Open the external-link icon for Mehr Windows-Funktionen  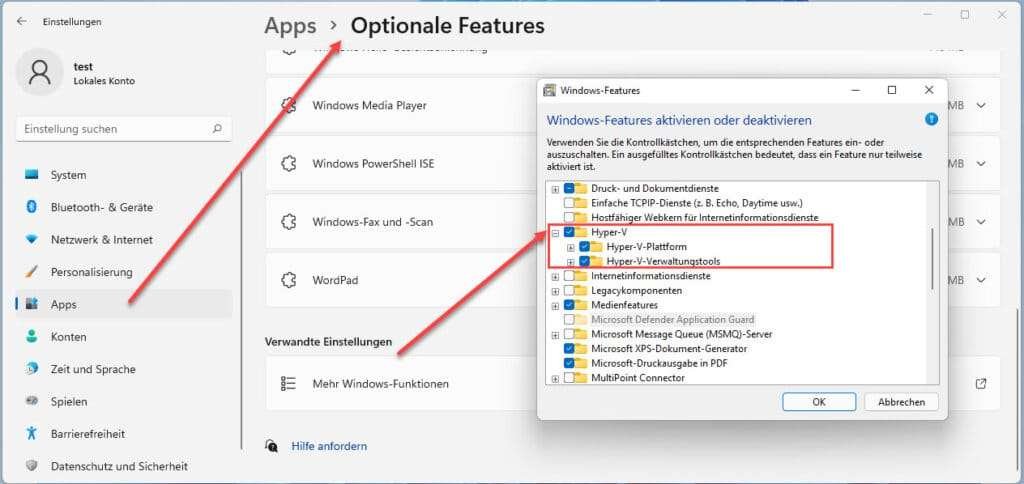[980, 383]
